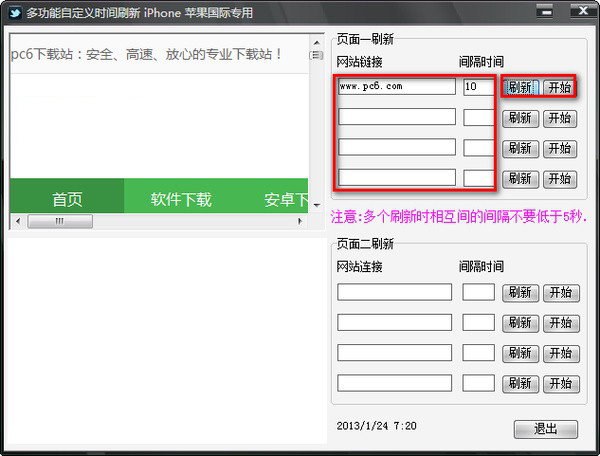Click the 页面二刷新 group label
Viewport: 600px width, 456px height.
tap(365, 244)
